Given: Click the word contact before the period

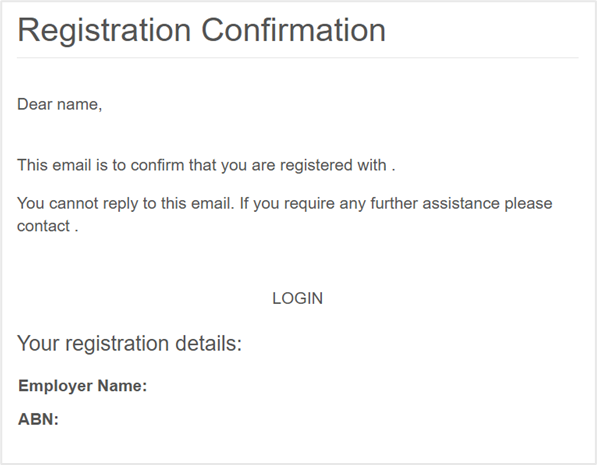Looking at the screenshot, I should pos(43,226).
